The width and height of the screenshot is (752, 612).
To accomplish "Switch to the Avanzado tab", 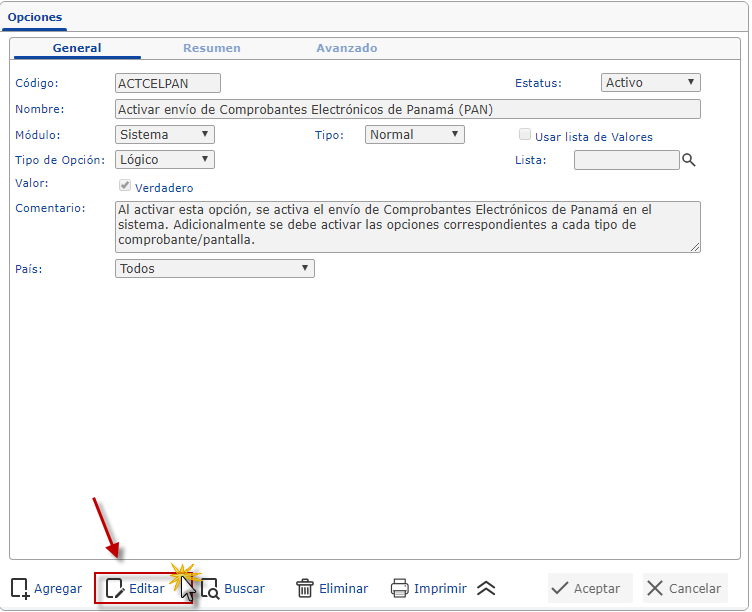I will [346, 48].
